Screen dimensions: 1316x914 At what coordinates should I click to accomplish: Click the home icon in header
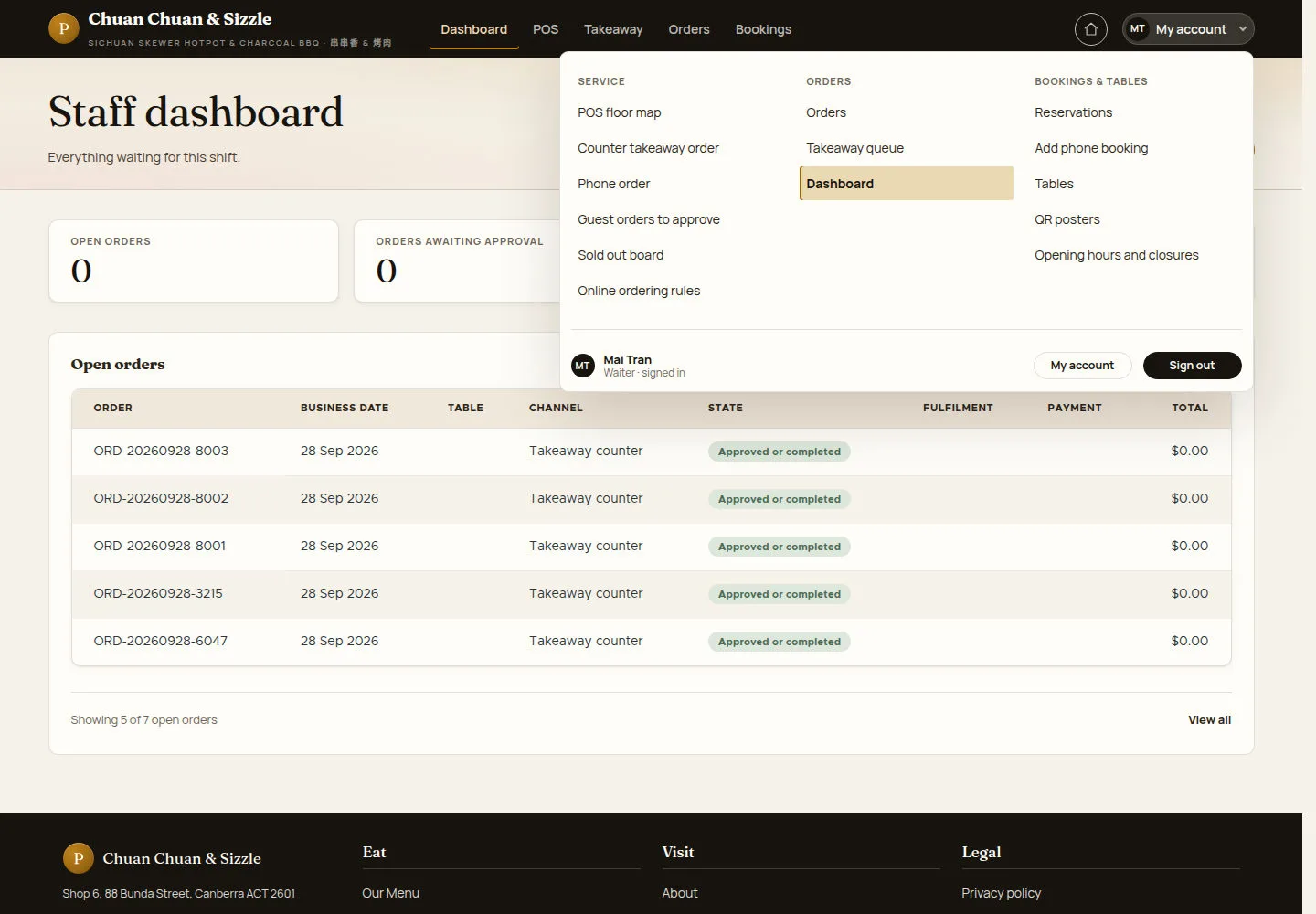pos(1090,29)
